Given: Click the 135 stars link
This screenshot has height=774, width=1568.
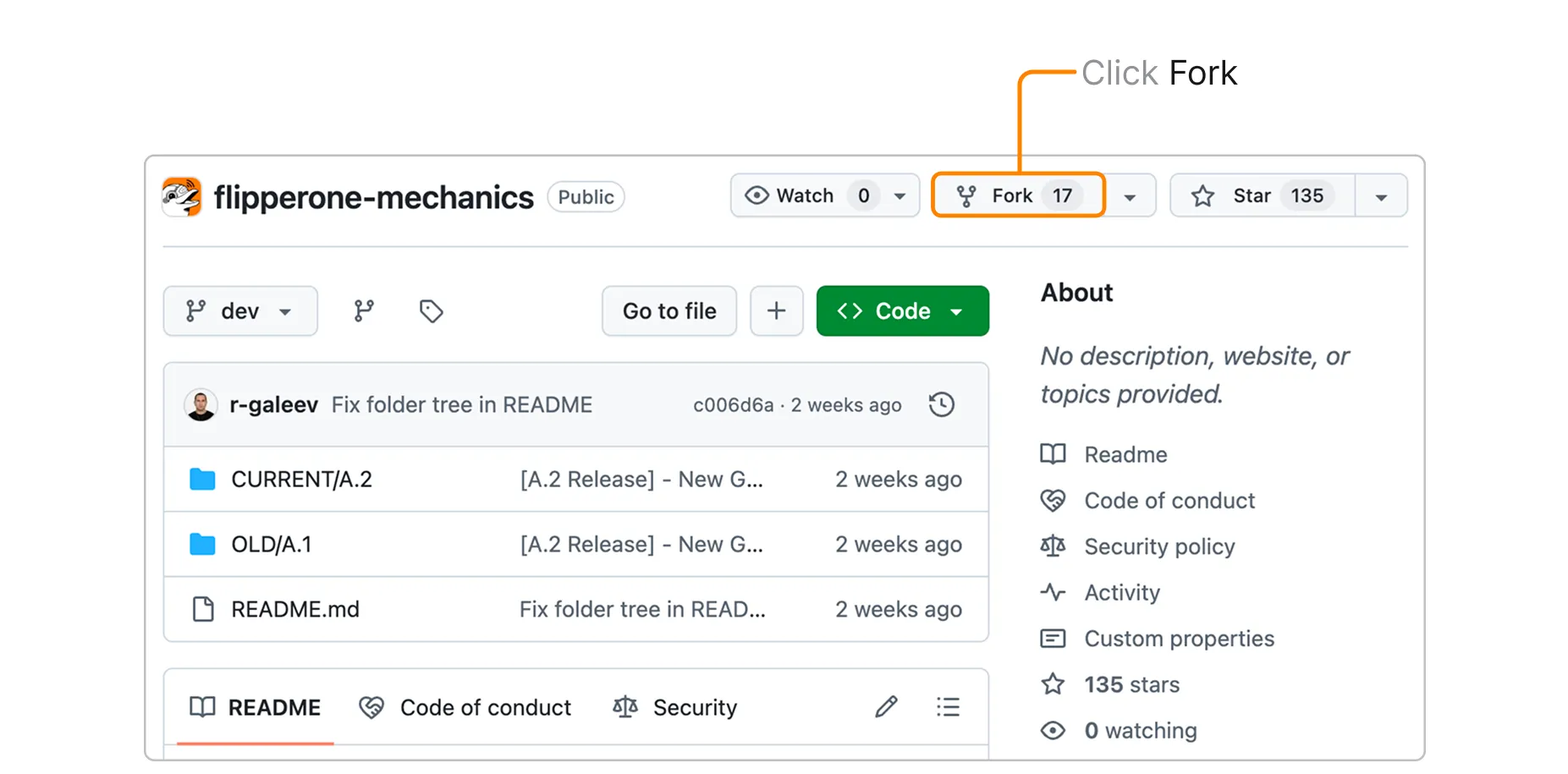Looking at the screenshot, I should point(1110,684).
